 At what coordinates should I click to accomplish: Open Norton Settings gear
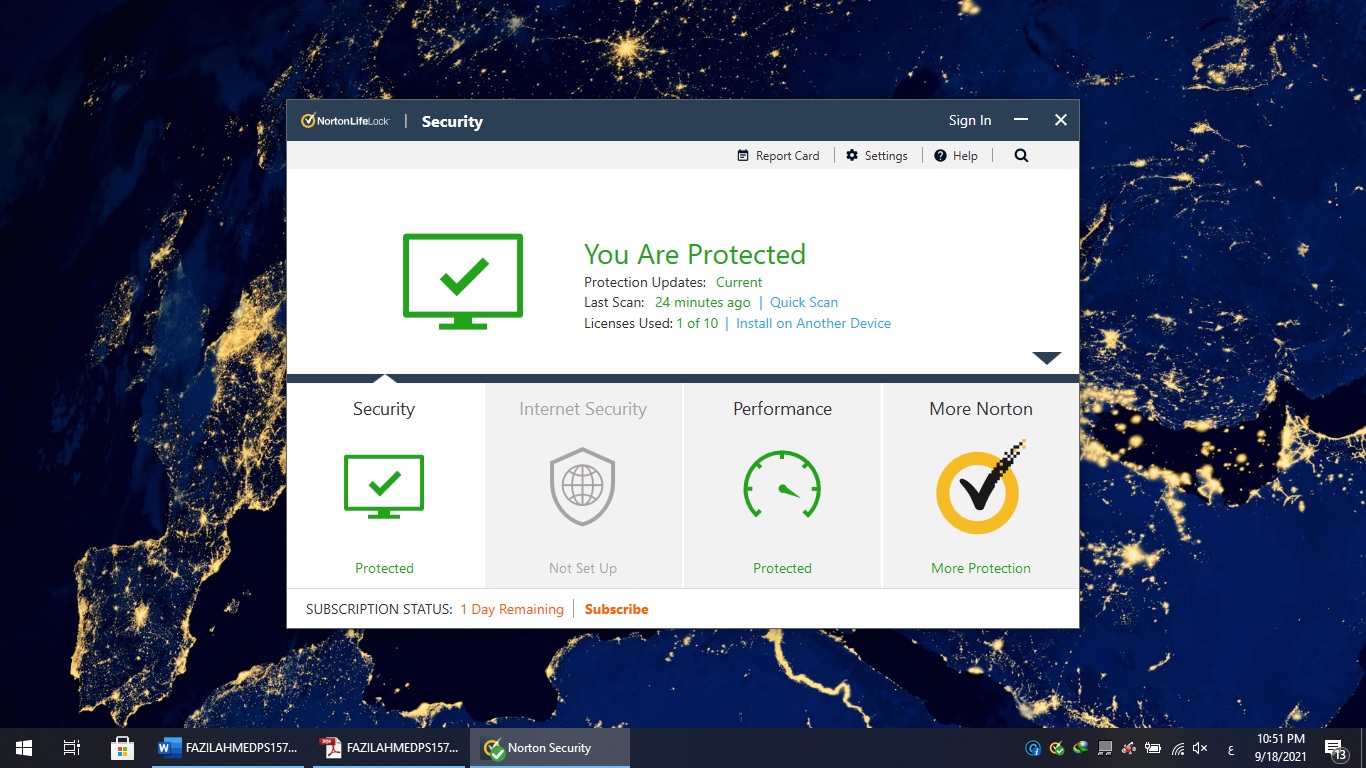point(876,156)
